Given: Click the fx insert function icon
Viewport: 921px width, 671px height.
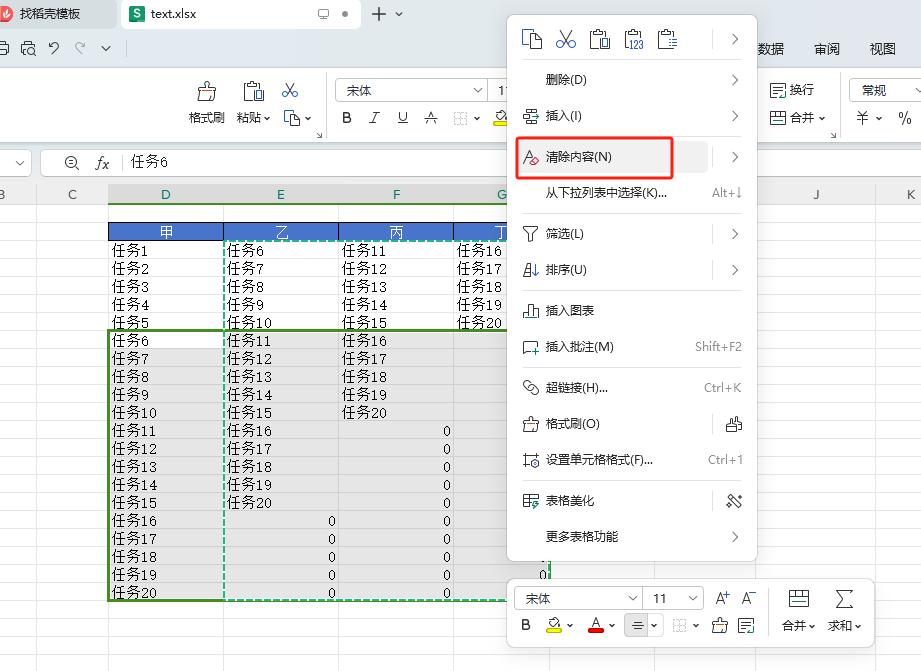Looking at the screenshot, I should (x=102, y=163).
